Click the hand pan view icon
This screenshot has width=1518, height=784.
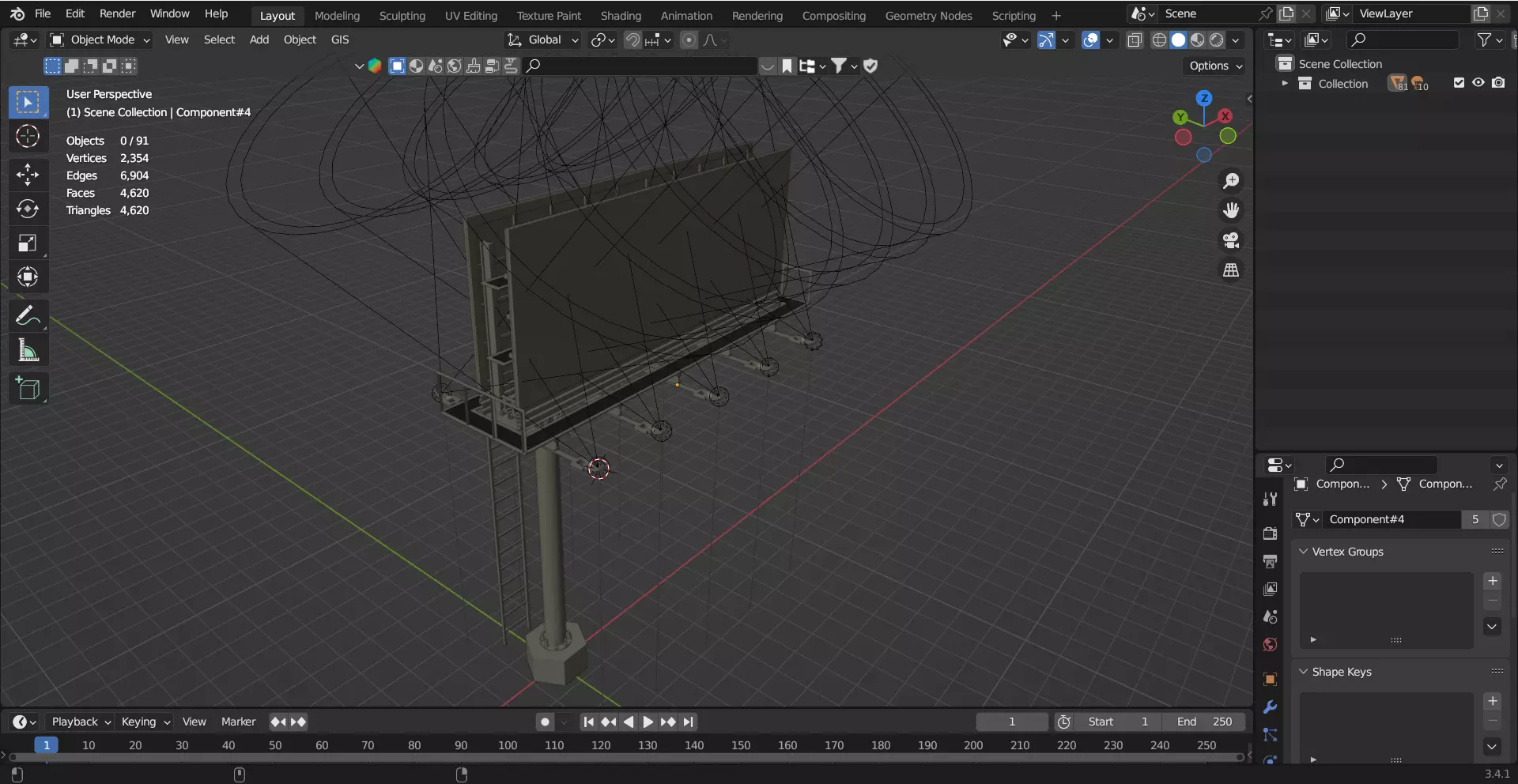click(1231, 210)
